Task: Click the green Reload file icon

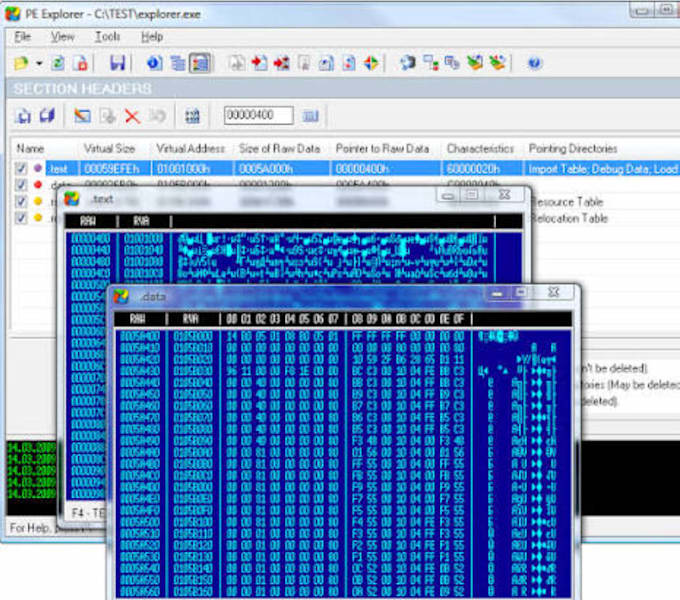Action: [58, 63]
